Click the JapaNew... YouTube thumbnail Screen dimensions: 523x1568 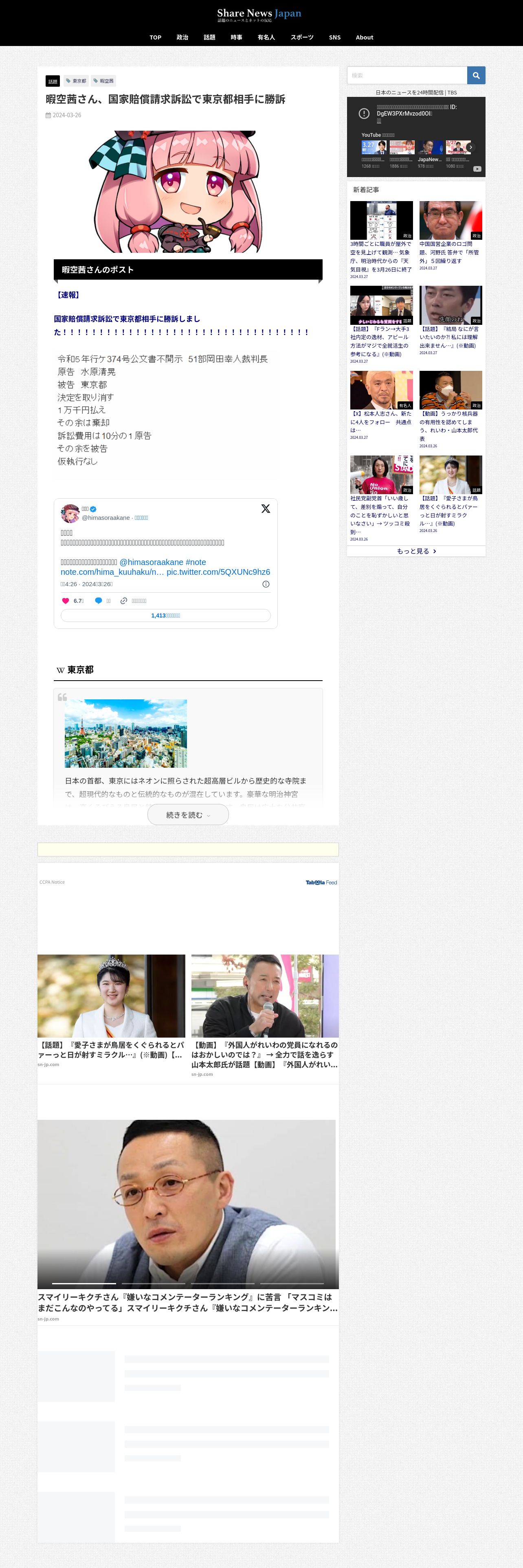click(430, 148)
